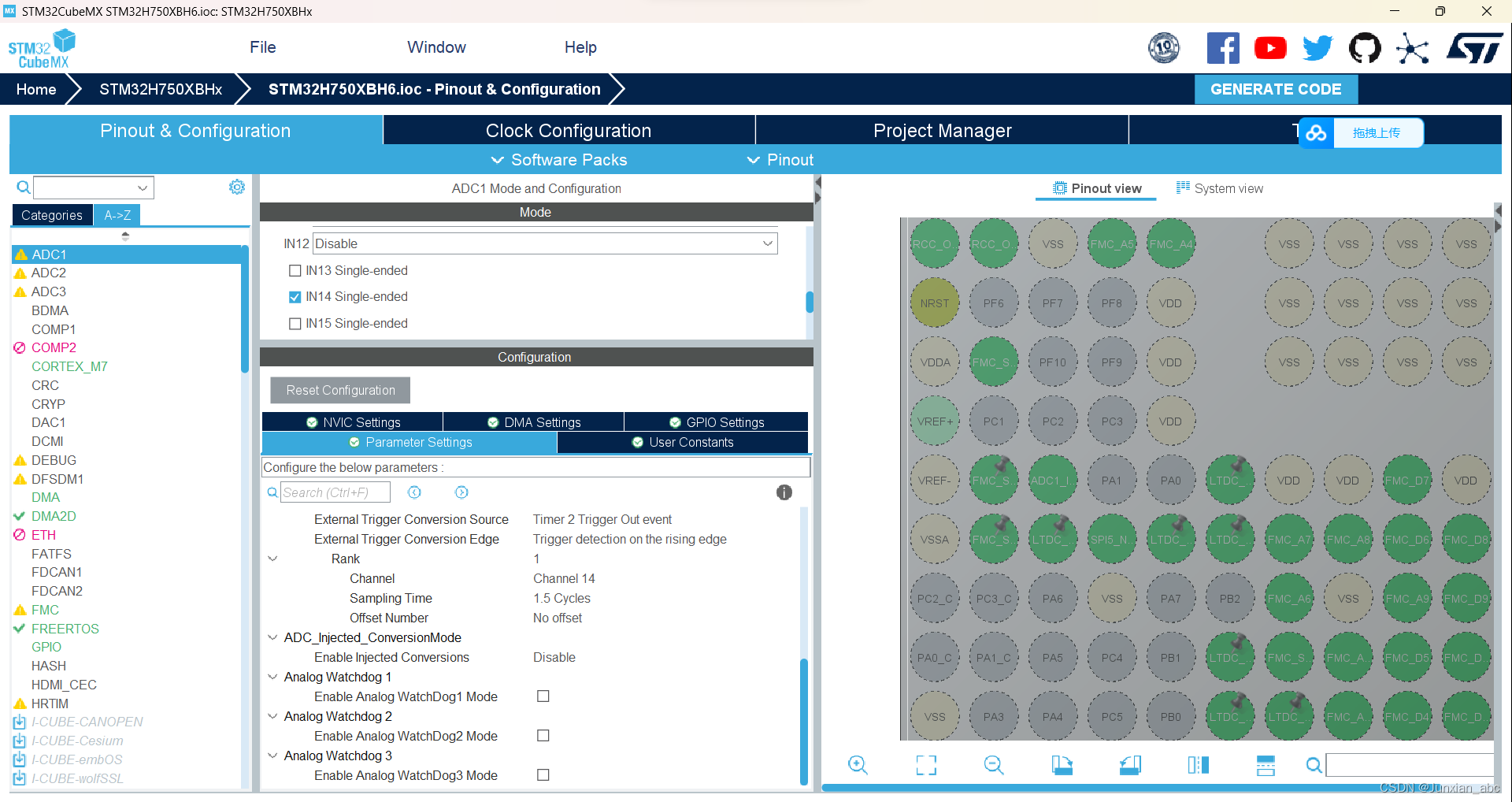
Task: Select the ADC1_I pin on the chip
Action: 1053,481
